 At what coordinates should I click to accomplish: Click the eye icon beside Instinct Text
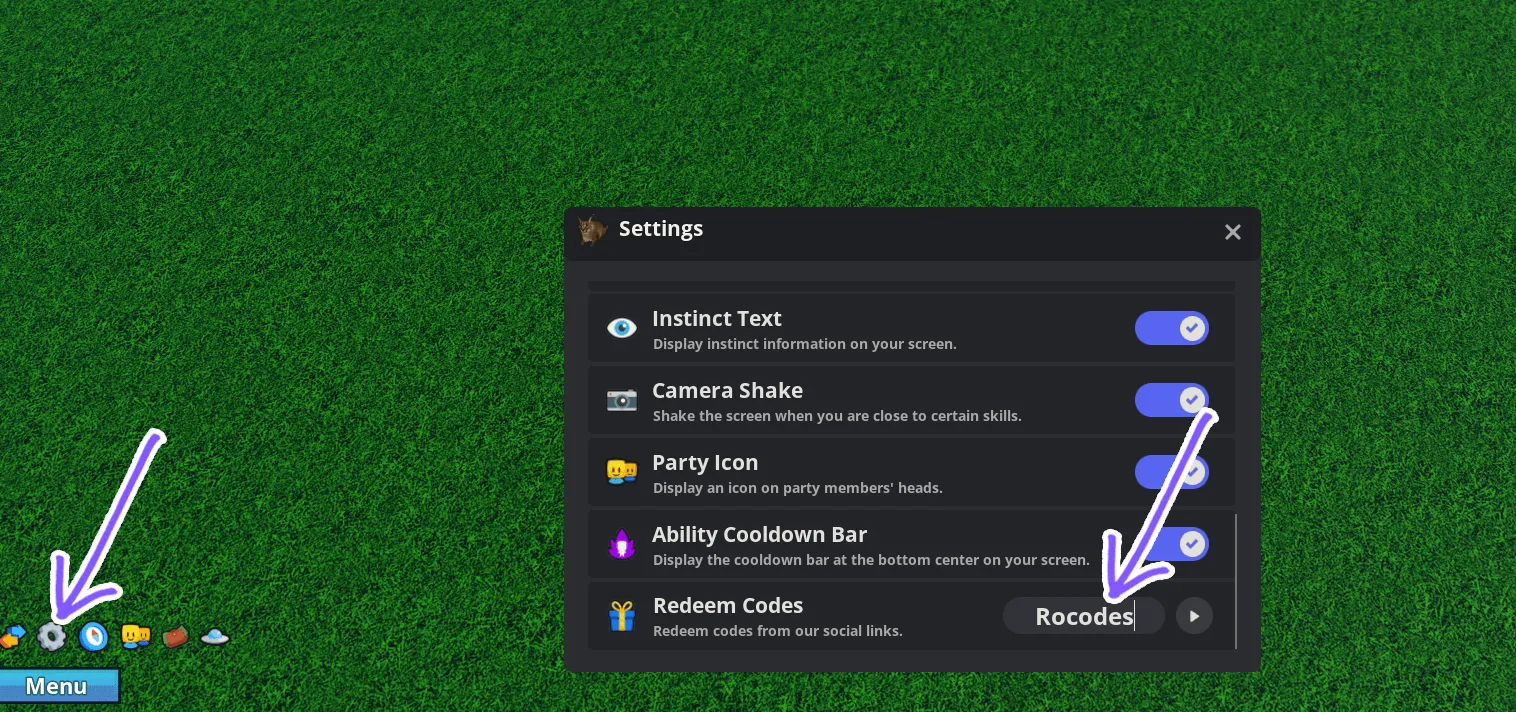point(622,328)
